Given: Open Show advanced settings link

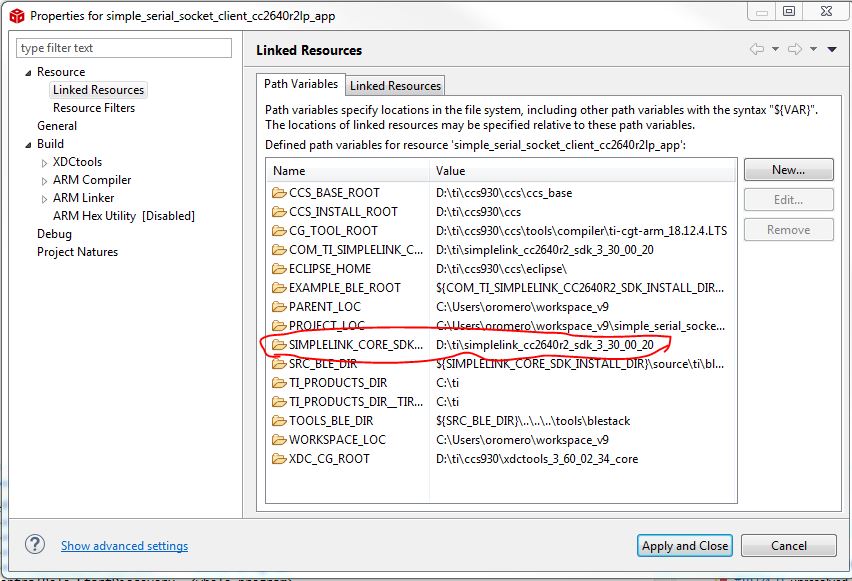Looking at the screenshot, I should point(124,546).
